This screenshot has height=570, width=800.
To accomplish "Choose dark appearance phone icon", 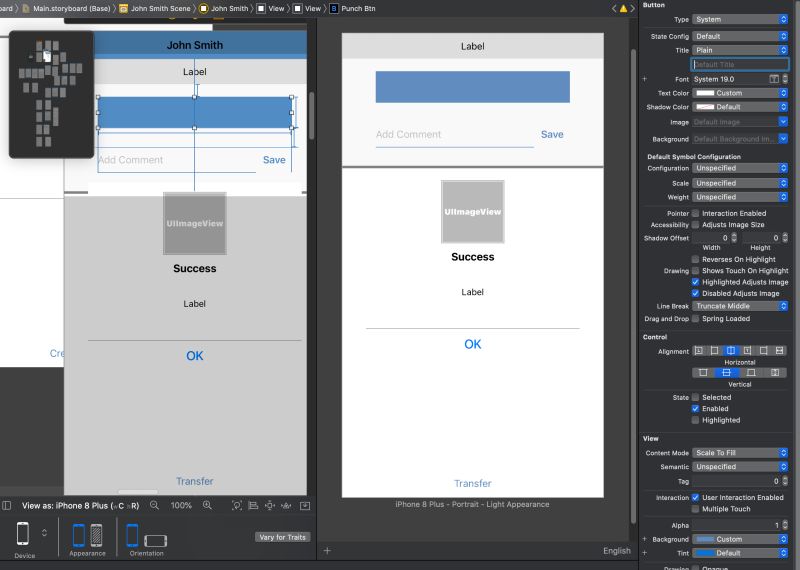I will coord(96,535).
